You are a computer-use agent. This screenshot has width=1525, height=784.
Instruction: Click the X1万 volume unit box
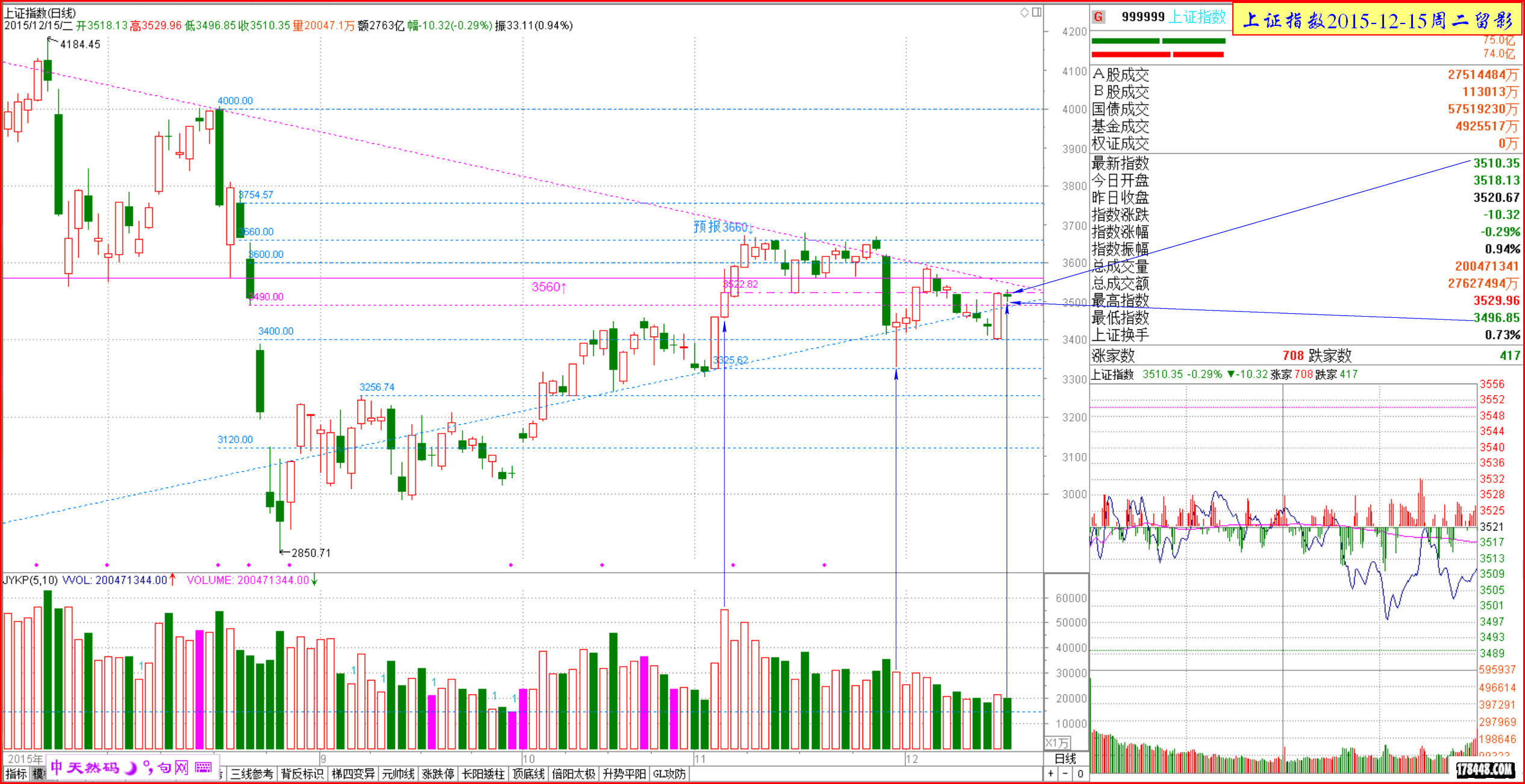tap(1058, 743)
